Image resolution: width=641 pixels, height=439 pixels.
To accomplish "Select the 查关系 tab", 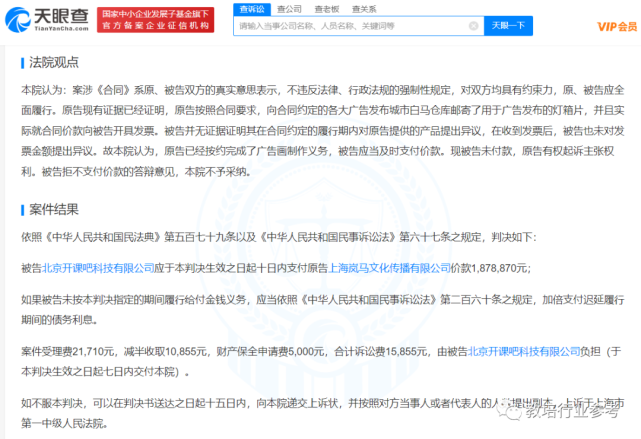I will [x=364, y=9].
